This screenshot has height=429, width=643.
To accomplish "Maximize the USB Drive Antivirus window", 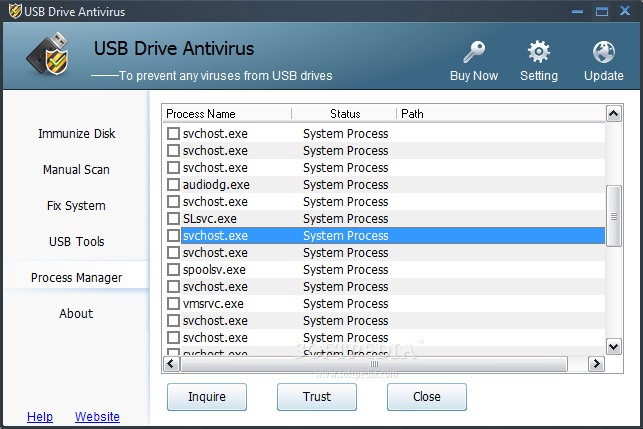I will point(602,11).
